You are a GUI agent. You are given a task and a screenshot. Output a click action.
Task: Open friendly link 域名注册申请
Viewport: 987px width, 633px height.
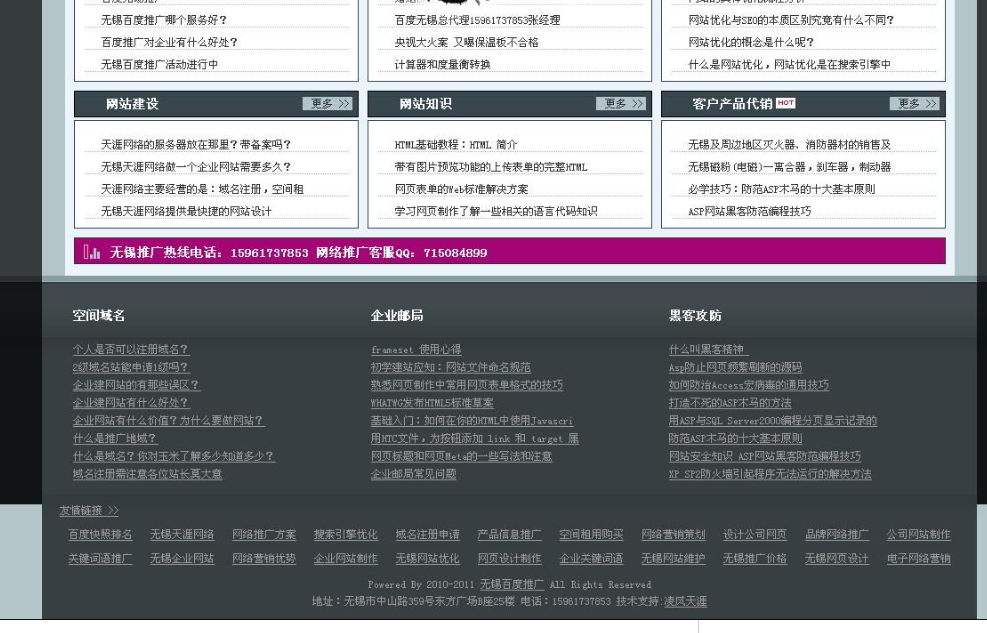click(427, 534)
